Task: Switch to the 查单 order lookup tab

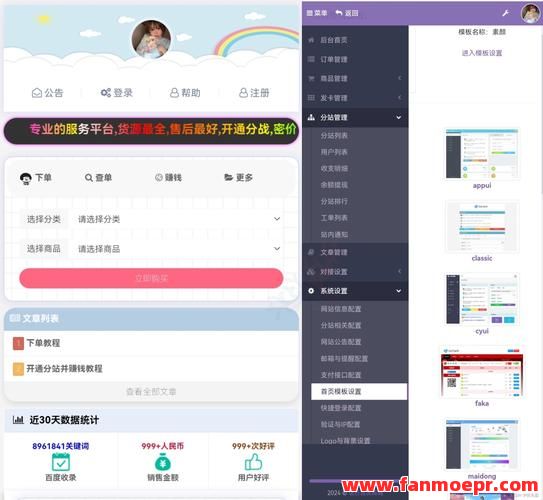Action: point(98,178)
